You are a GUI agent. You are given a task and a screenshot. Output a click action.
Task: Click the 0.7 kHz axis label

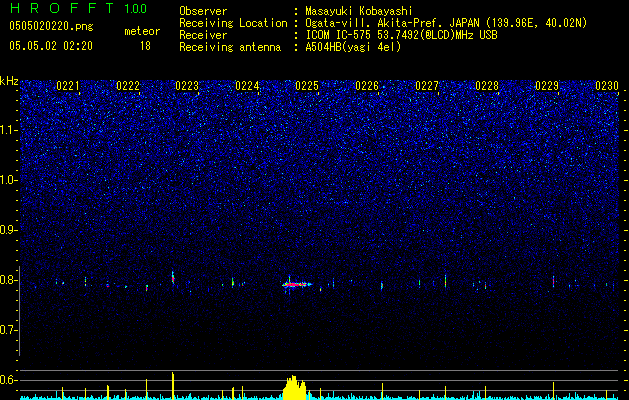(x=8, y=330)
